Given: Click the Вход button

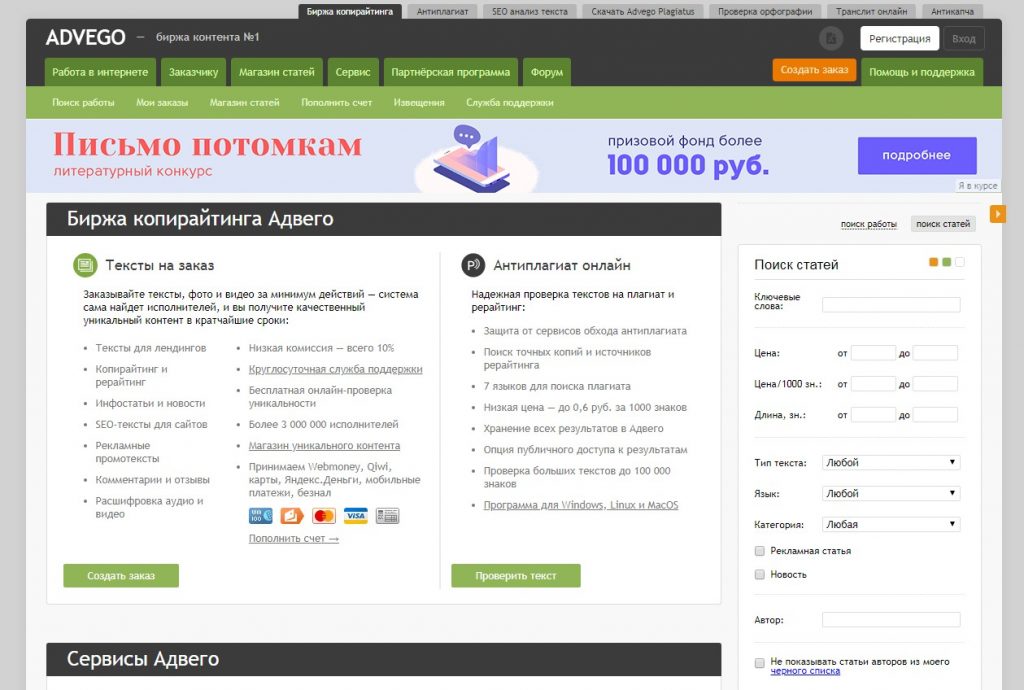Looking at the screenshot, I should (x=963, y=39).
